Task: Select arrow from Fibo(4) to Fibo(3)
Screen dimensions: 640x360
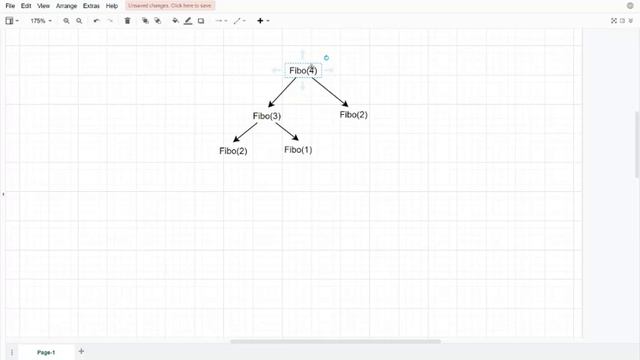Action: pos(282,92)
